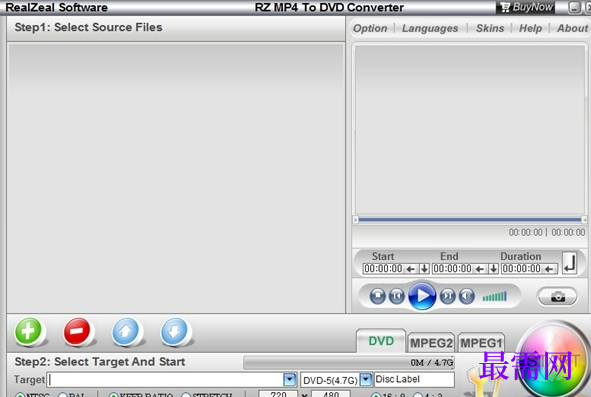This screenshot has width=591, height=397.
Task: Minimize the converter window
Action: click(x=574, y=7)
